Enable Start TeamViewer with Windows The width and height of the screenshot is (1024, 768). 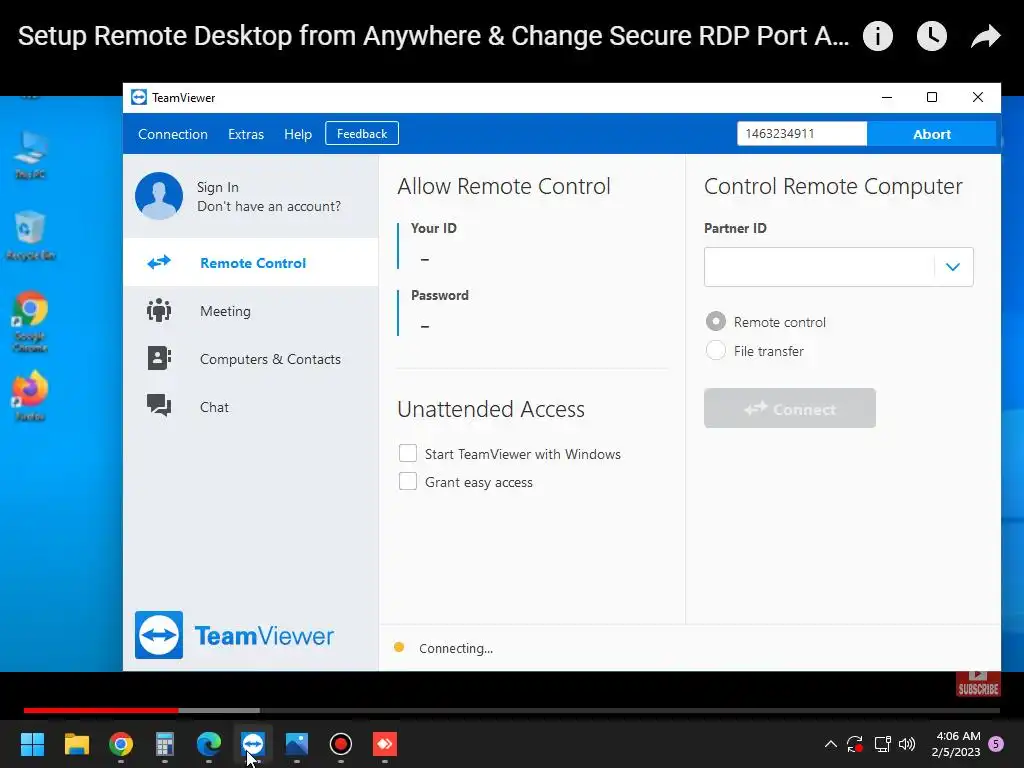click(x=408, y=453)
